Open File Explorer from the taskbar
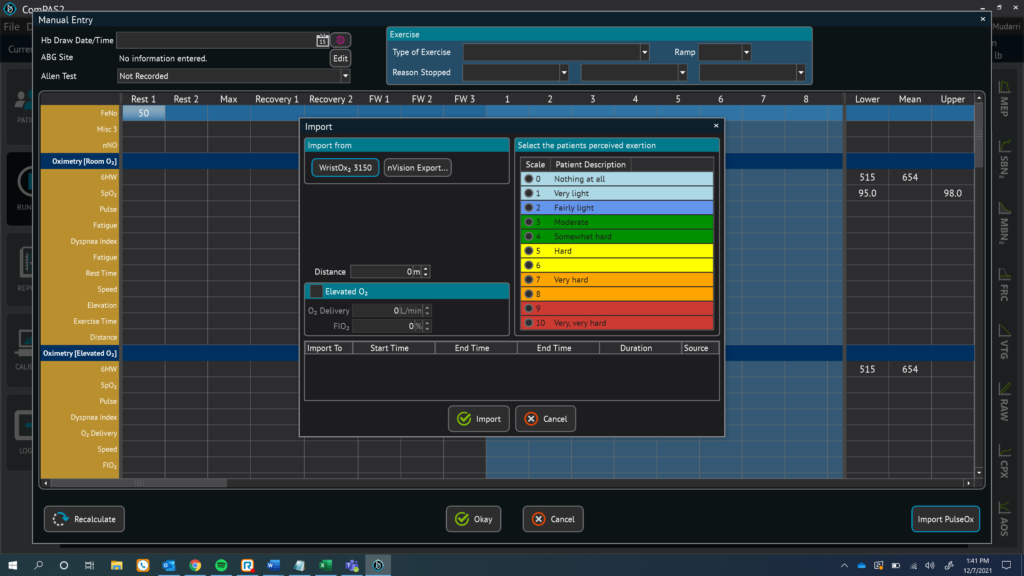The height and width of the screenshot is (576, 1024). click(116, 565)
